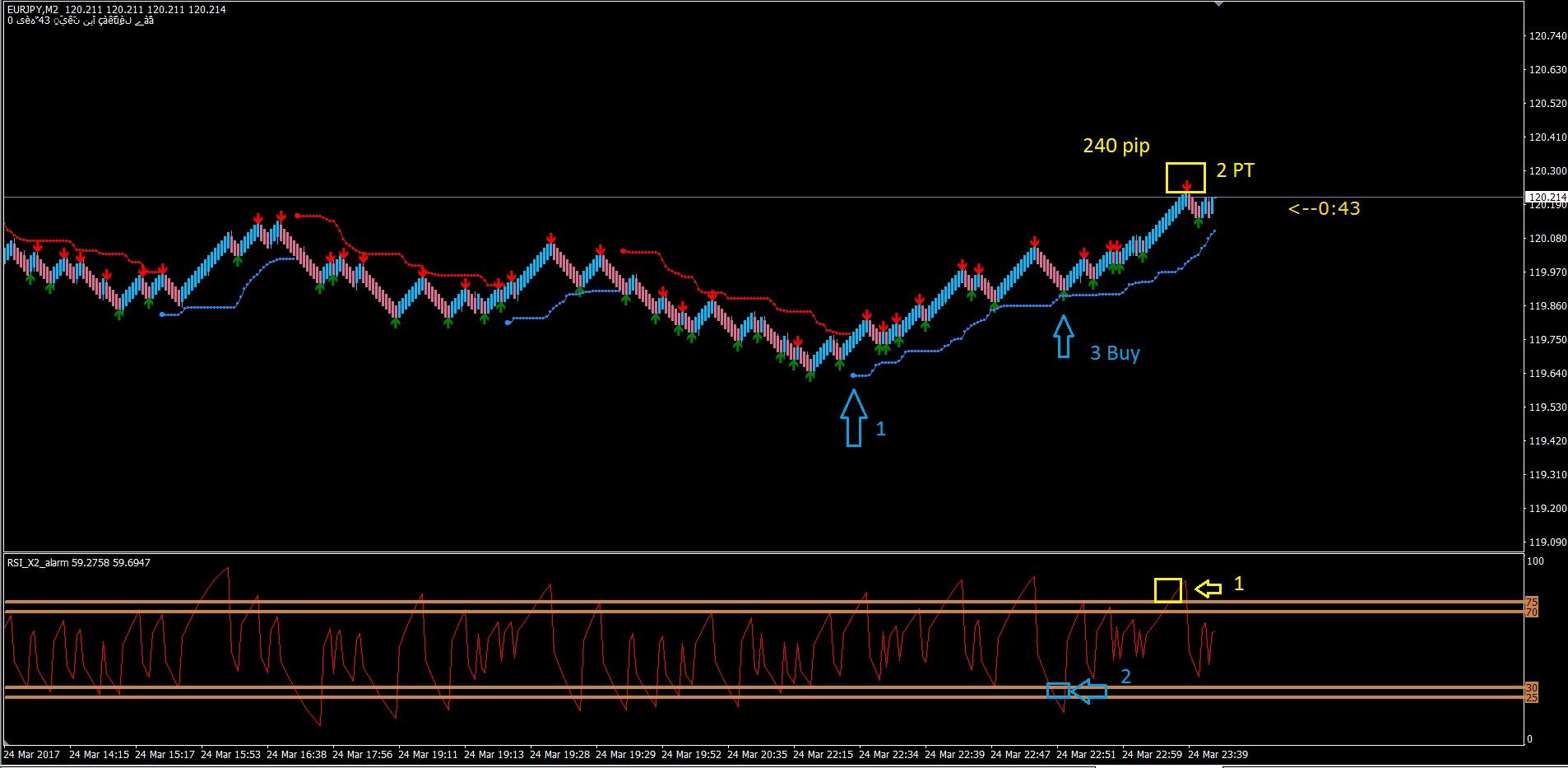Click time axis label 24 Mar 19:52
The image size is (1568, 768).
(x=691, y=755)
